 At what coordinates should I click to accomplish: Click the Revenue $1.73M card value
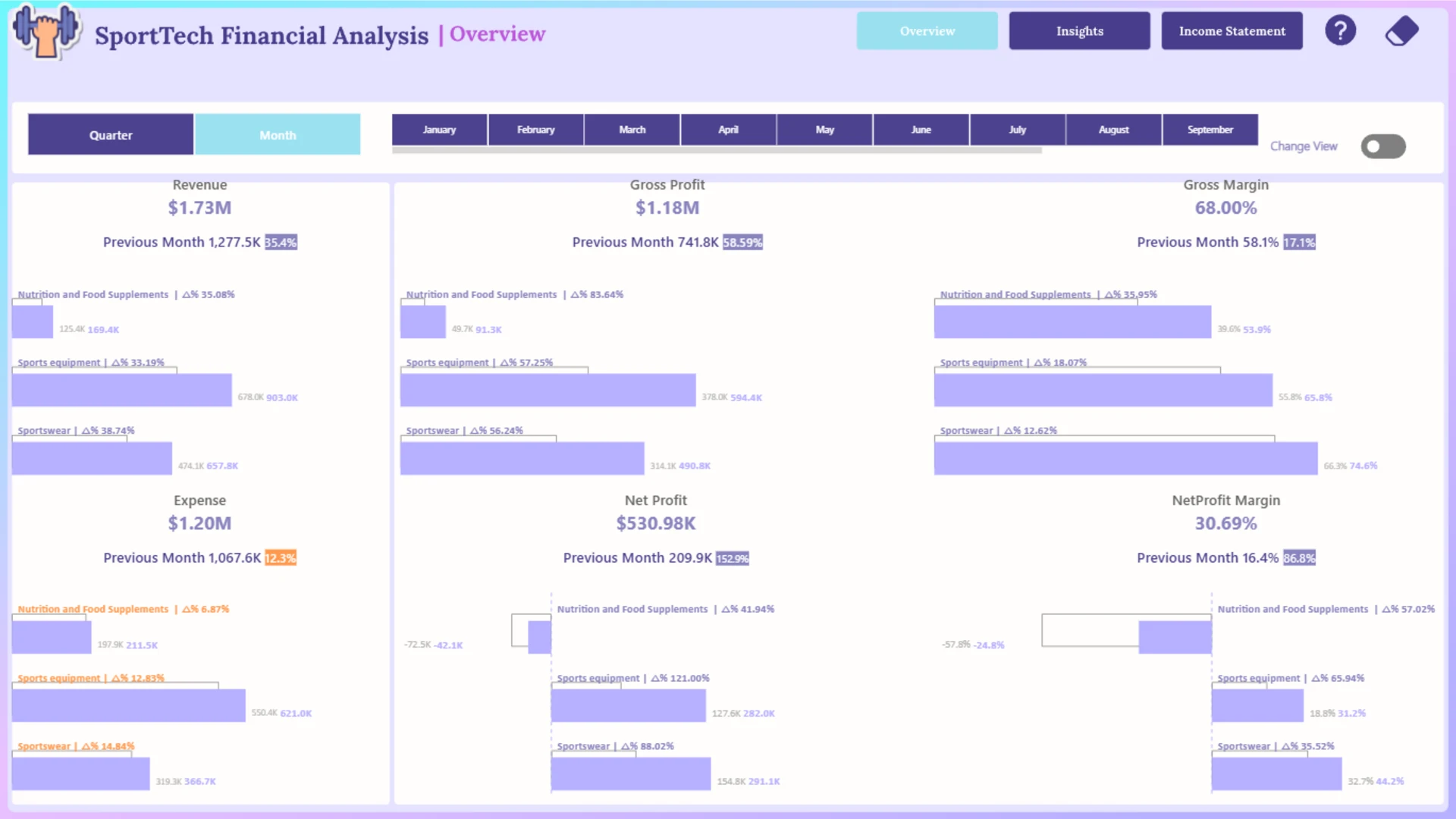pos(199,208)
